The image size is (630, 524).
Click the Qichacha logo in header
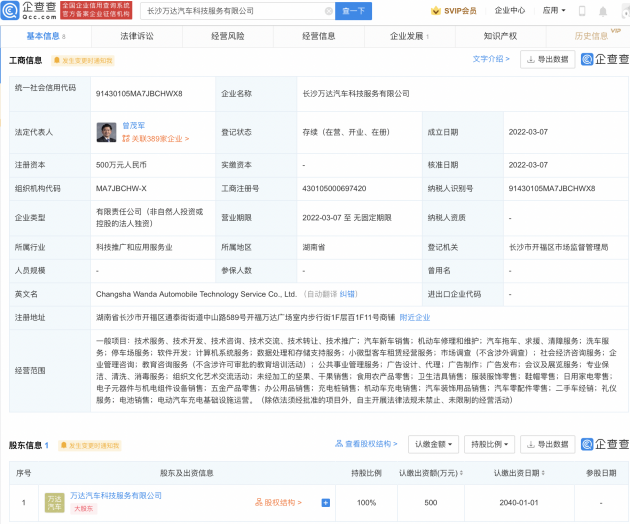click(x=32, y=11)
